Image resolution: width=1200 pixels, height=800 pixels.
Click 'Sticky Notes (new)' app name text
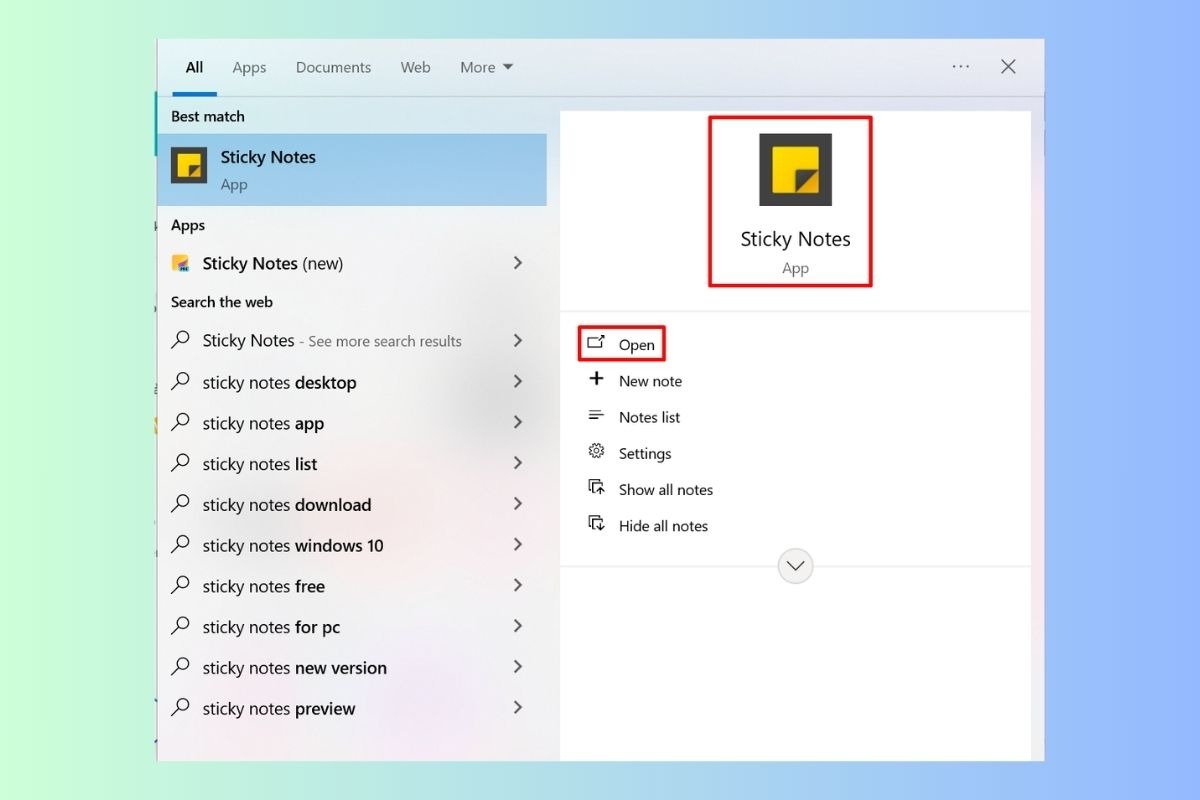click(272, 264)
